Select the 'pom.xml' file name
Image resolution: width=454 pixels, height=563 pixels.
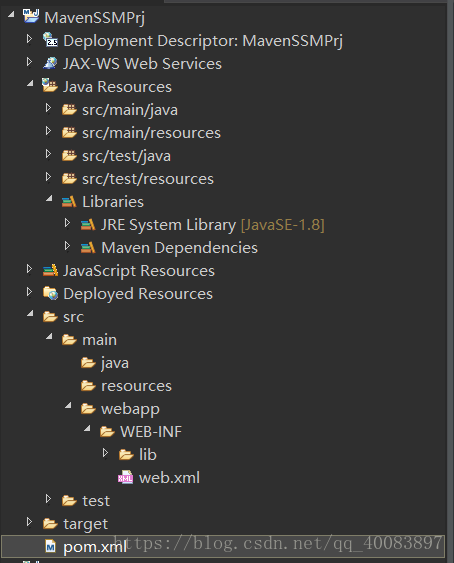pyautogui.click(x=95, y=547)
